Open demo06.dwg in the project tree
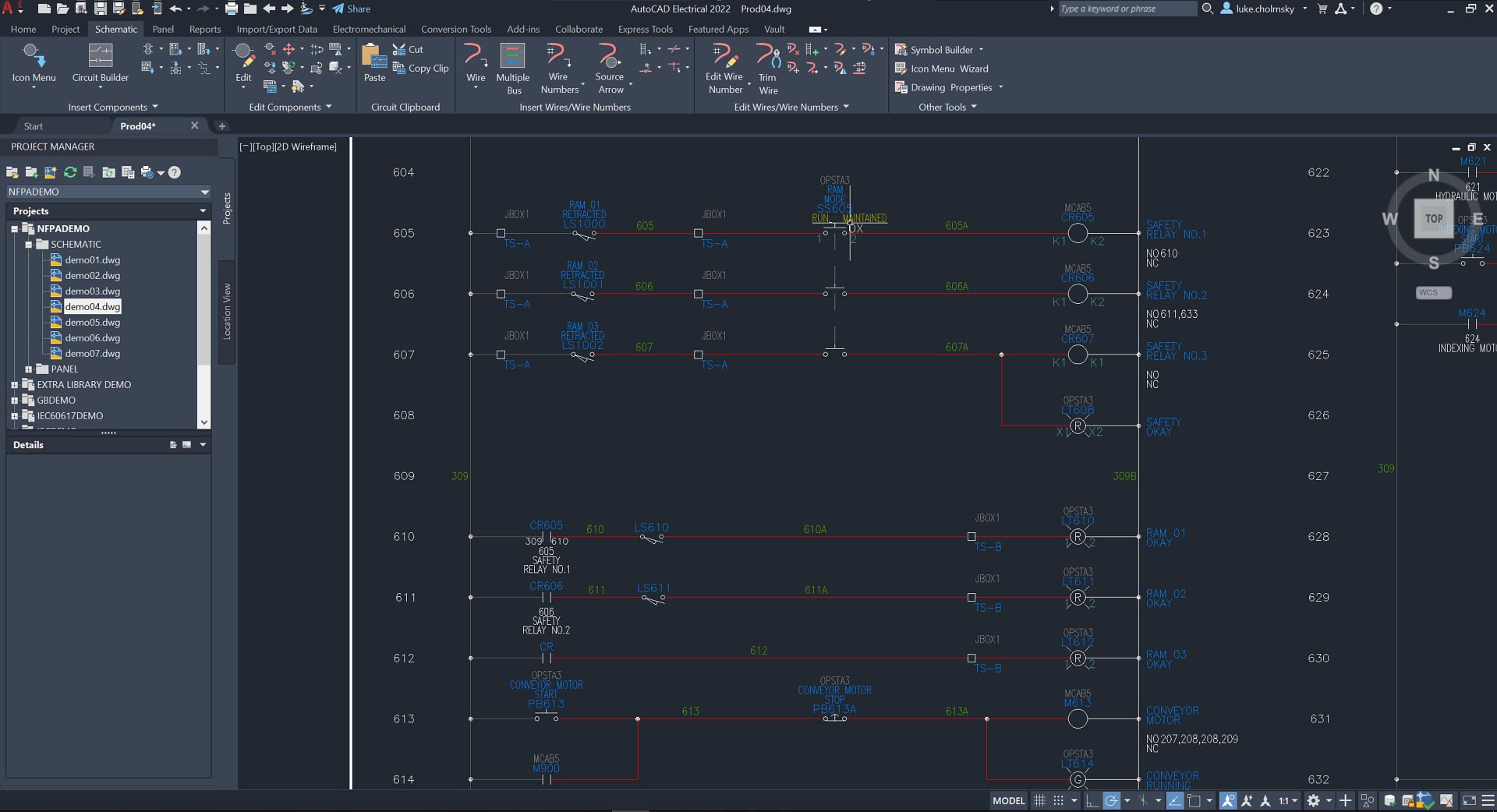 tap(92, 338)
